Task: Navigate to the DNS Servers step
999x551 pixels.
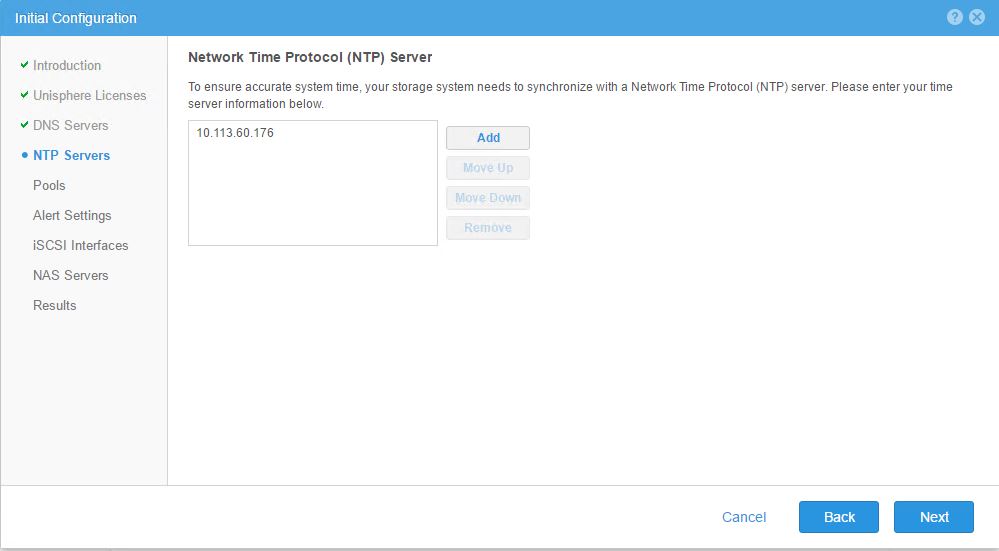Action: [x=70, y=125]
